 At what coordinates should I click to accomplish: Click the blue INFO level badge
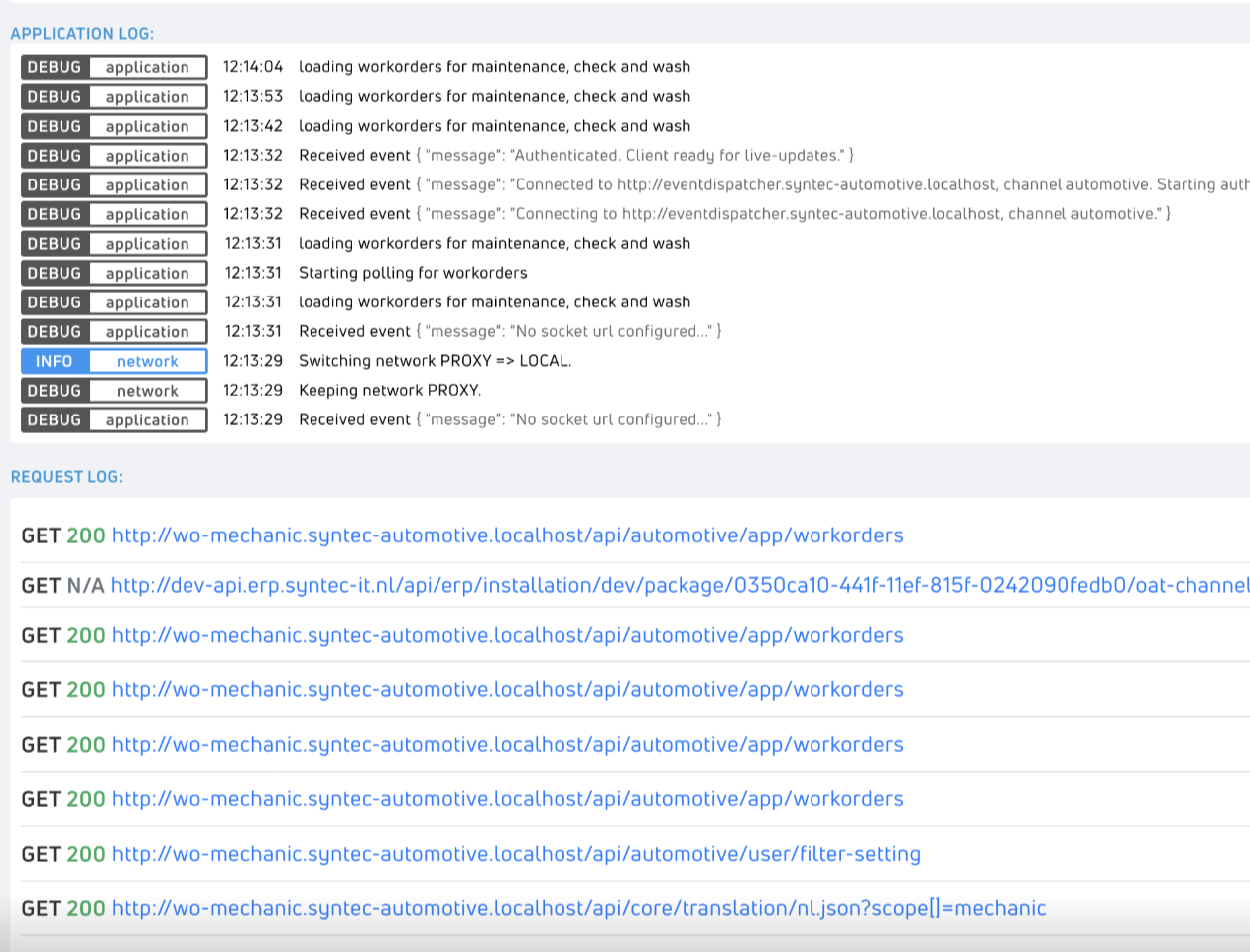coord(55,362)
